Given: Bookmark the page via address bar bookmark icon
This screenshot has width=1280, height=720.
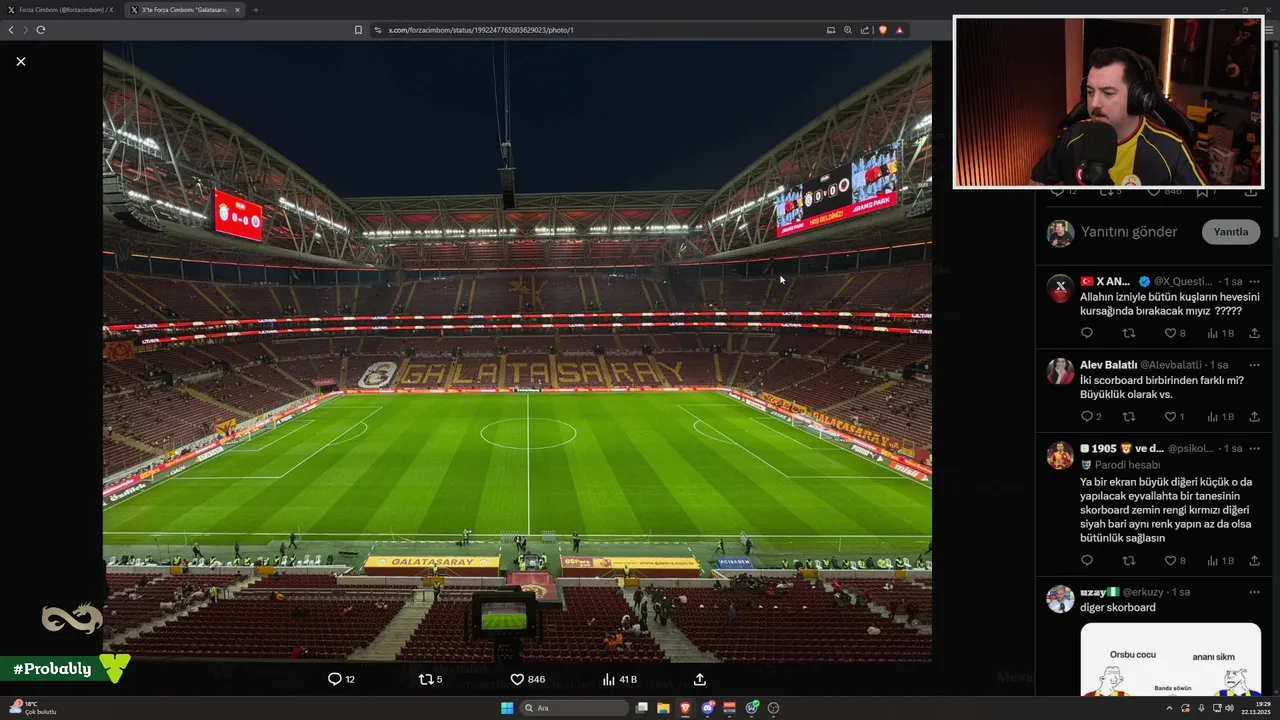Looking at the screenshot, I should point(358,30).
